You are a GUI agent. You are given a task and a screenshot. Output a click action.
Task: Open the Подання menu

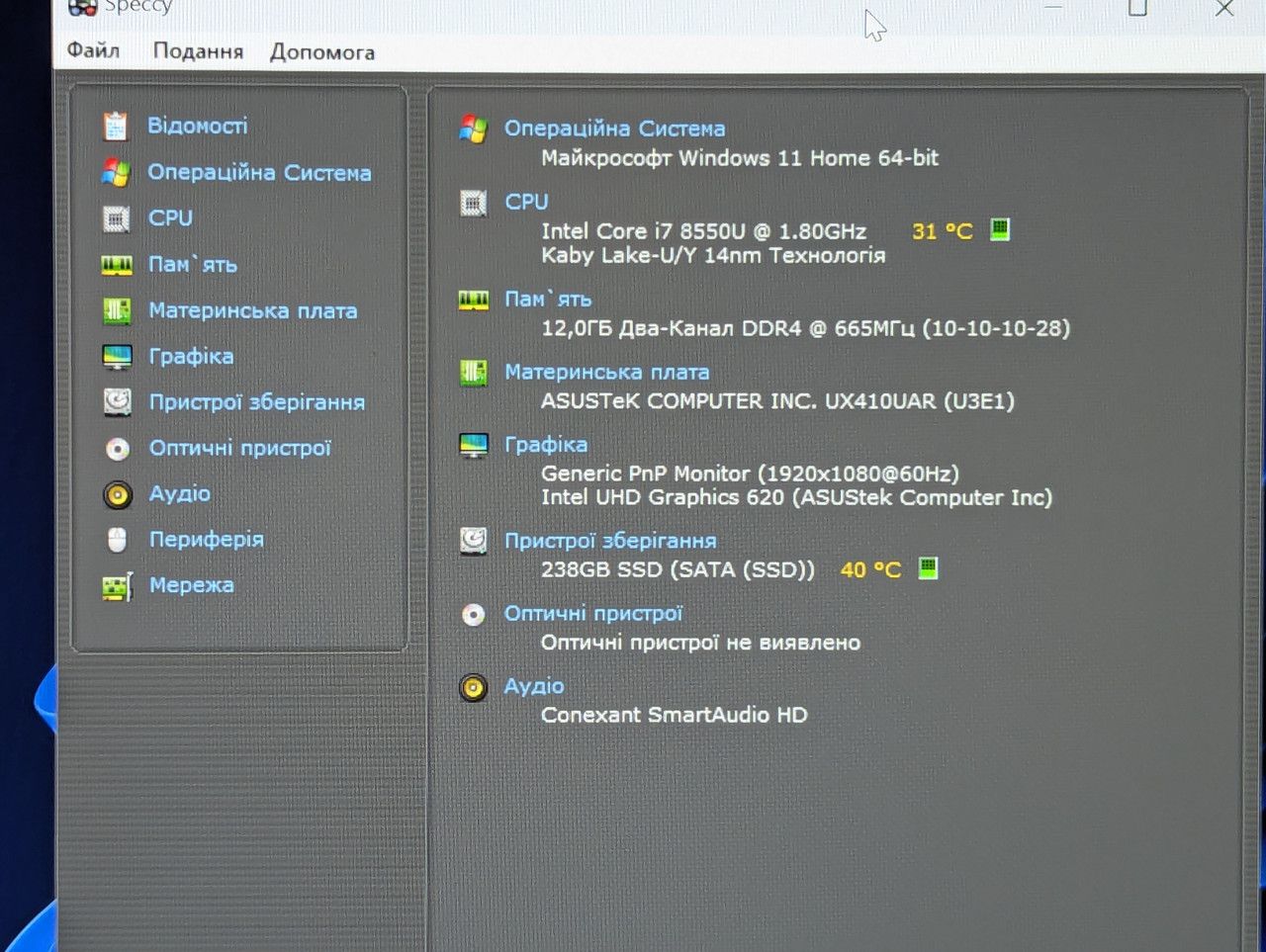[198, 51]
